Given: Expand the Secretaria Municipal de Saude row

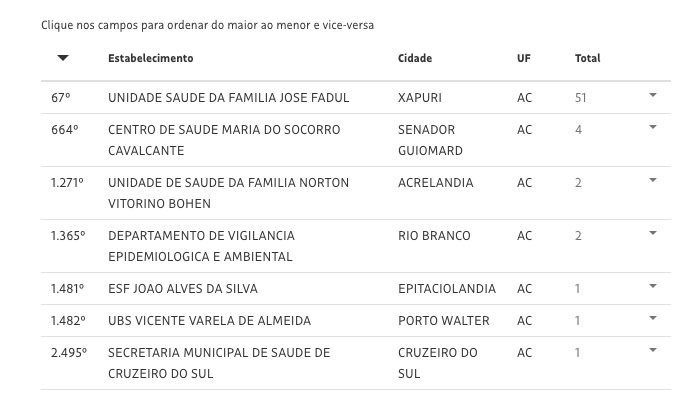Looking at the screenshot, I should (x=652, y=351).
